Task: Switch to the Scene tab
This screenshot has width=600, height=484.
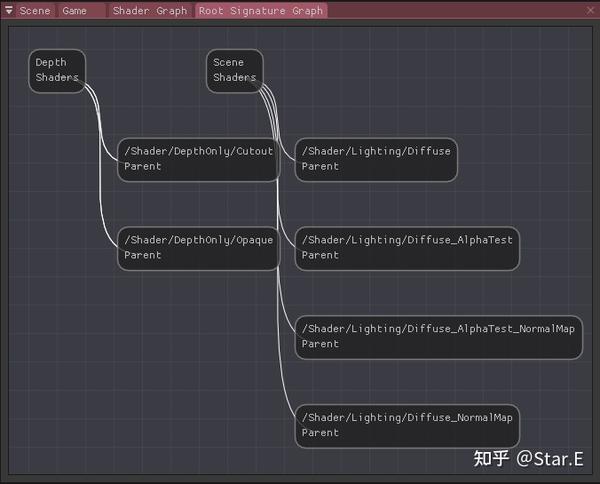Action: tap(35, 11)
